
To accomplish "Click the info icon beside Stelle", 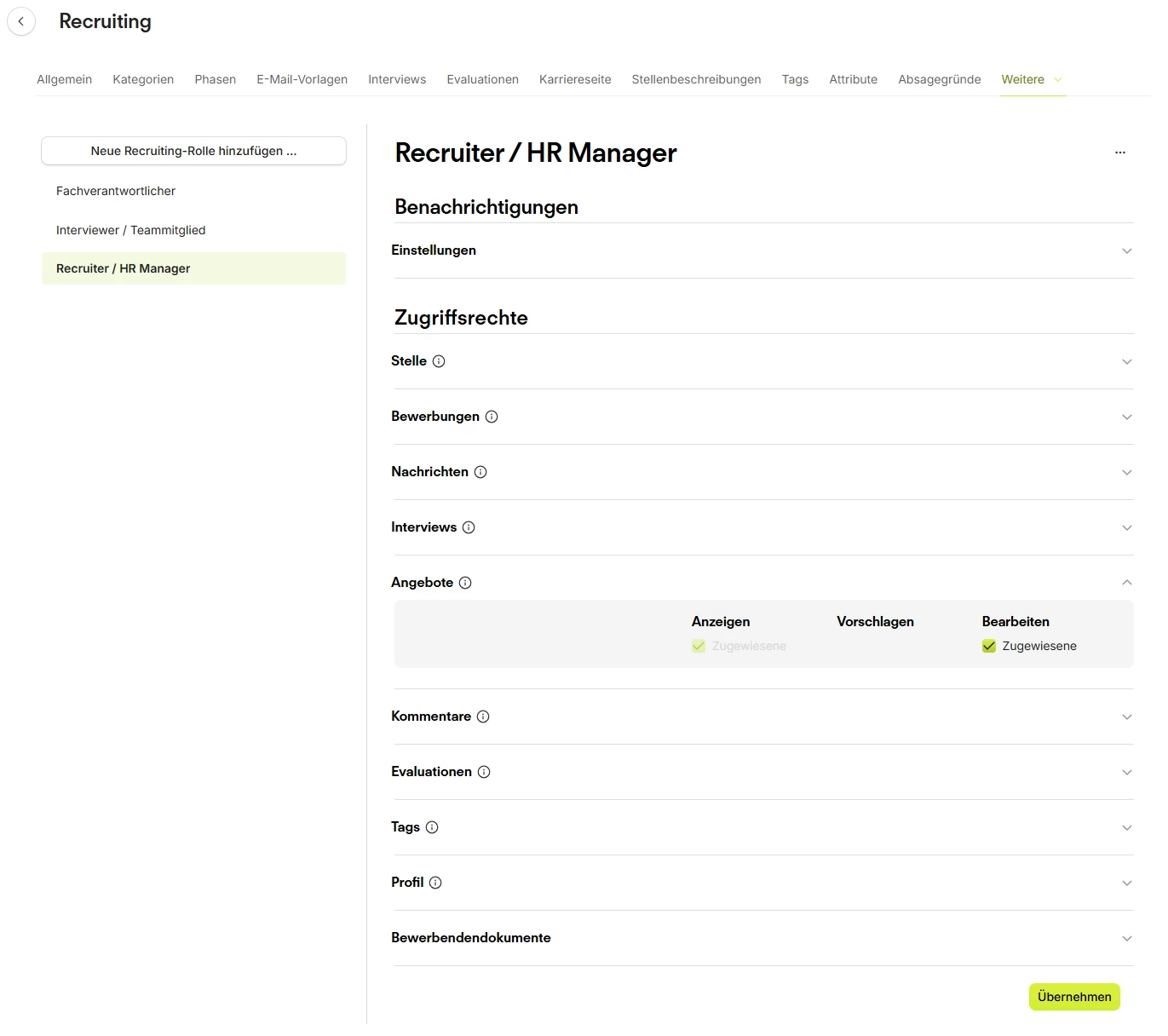I will coord(439,361).
